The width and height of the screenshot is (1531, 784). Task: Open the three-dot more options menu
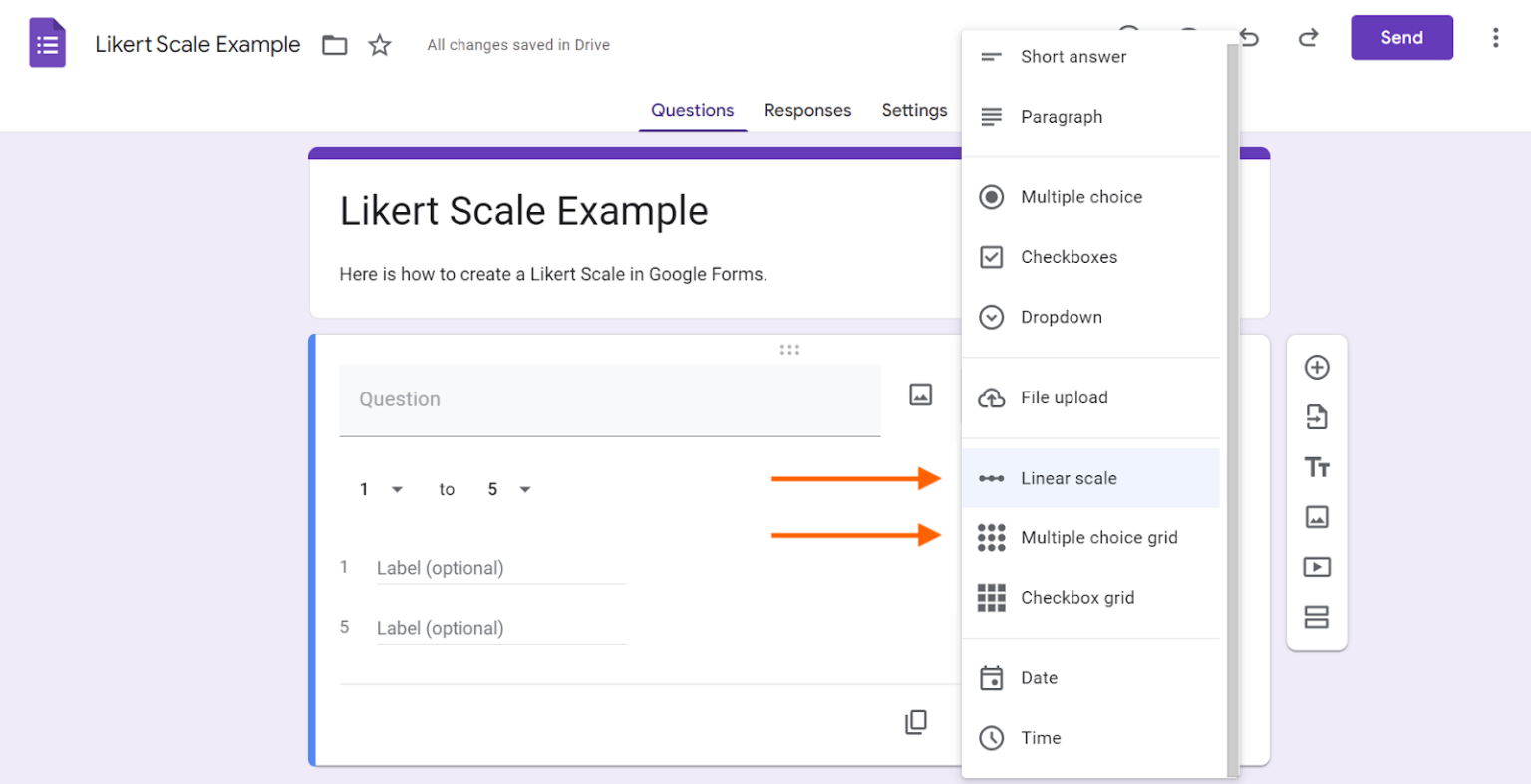point(1495,38)
